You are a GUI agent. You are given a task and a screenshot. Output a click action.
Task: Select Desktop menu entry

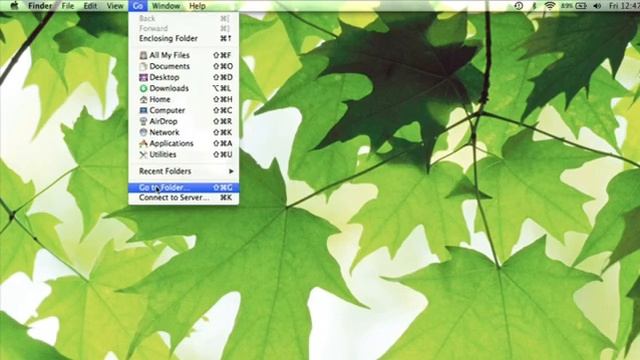pyautogui.click(x=184, y=77)
